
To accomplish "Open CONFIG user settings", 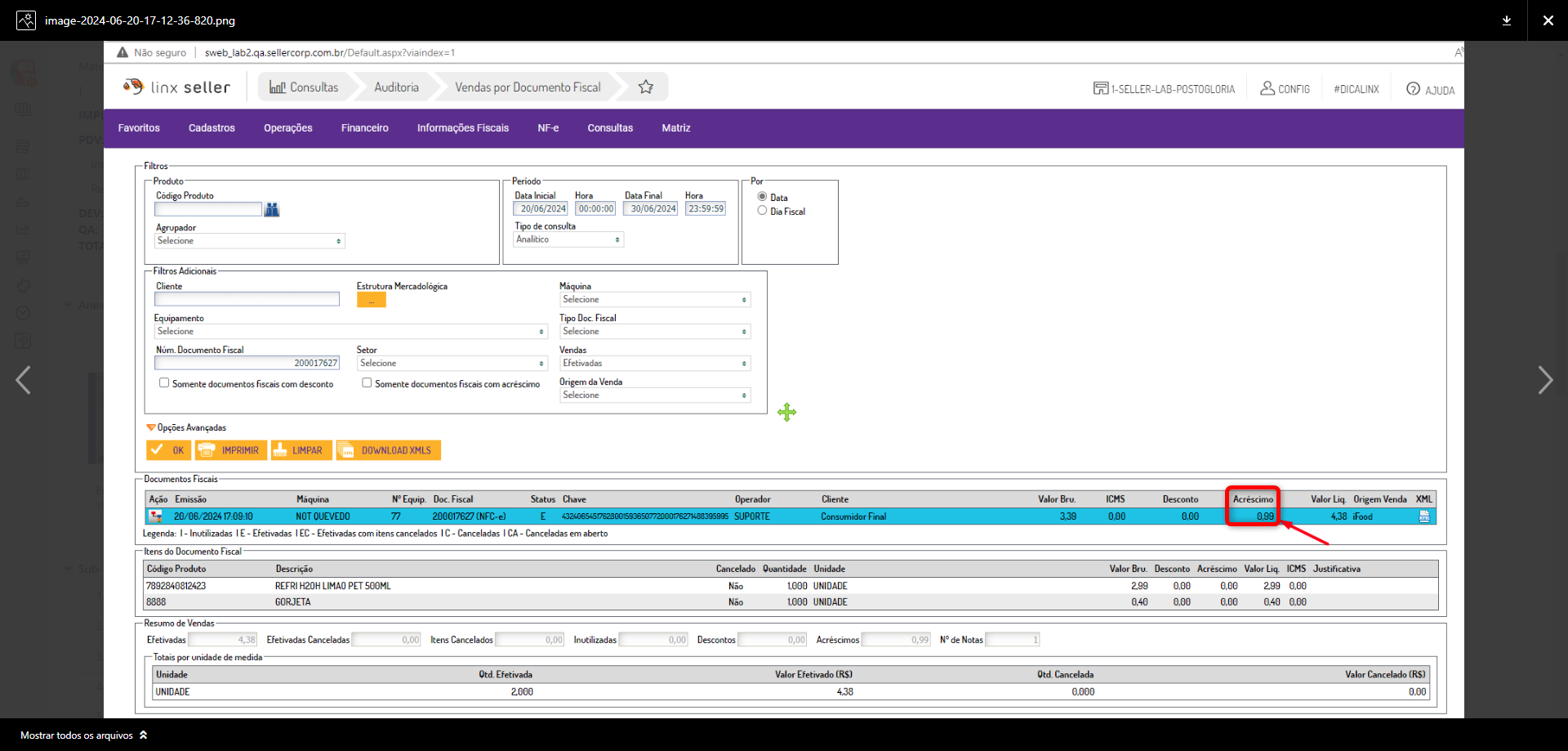I will (x=1285, y=88).
